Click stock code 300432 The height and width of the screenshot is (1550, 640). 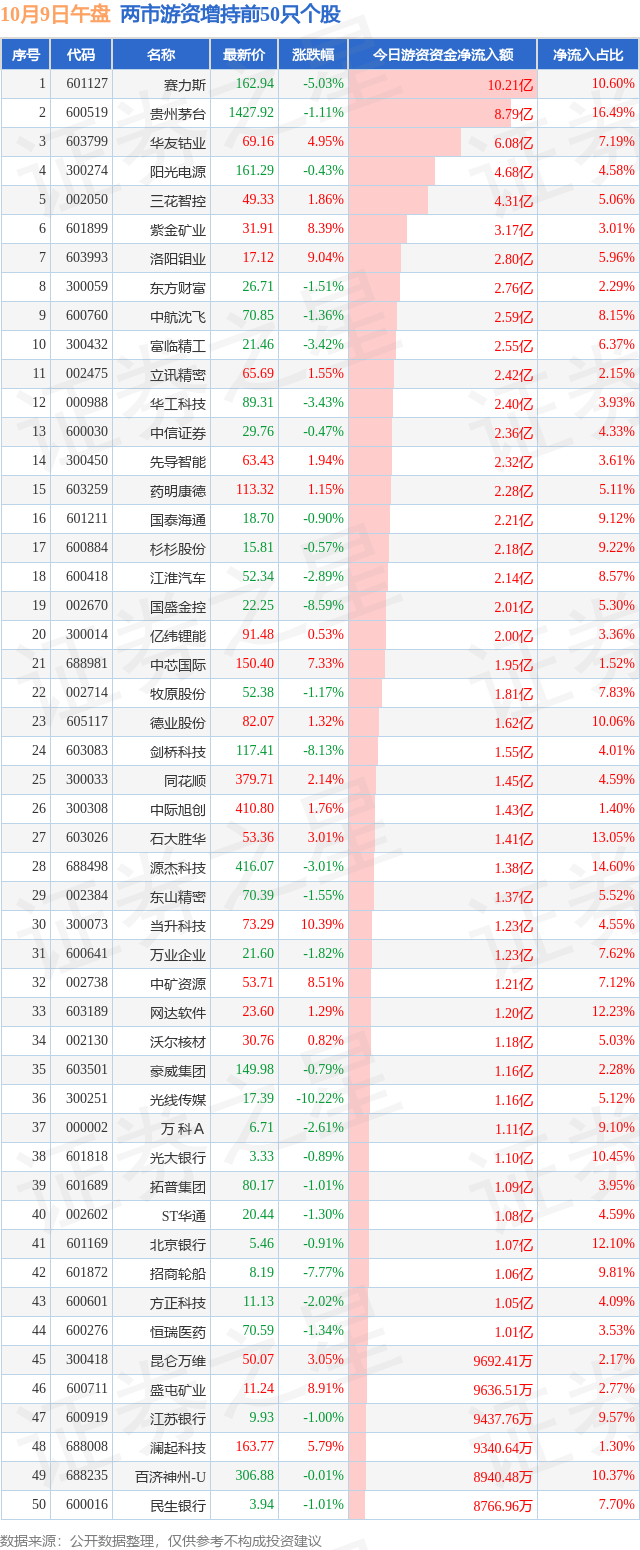tap(87, 345)
